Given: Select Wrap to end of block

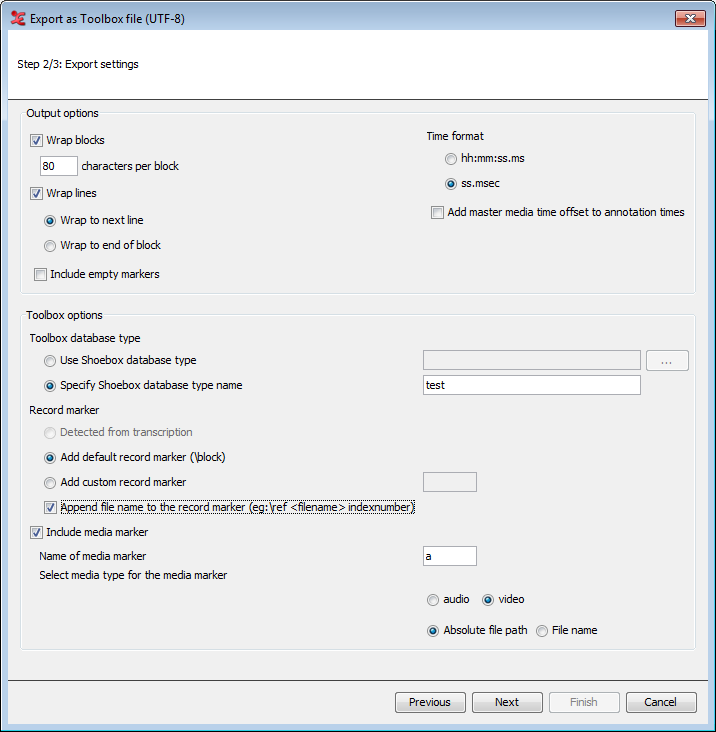Looking at the screenshot, I should pyautogui.click(x=50, y=246).
